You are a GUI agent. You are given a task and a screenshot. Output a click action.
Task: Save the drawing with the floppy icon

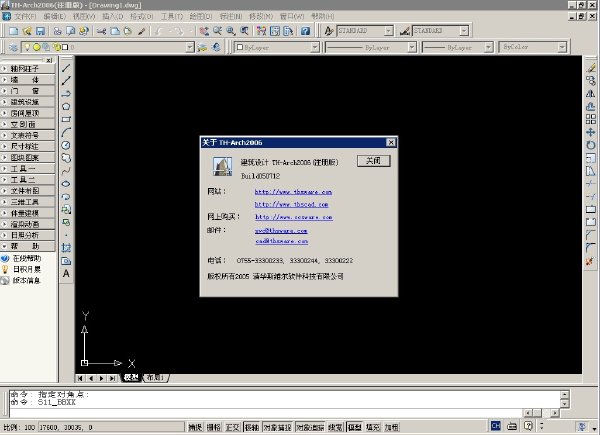click(x=41, y=31)
